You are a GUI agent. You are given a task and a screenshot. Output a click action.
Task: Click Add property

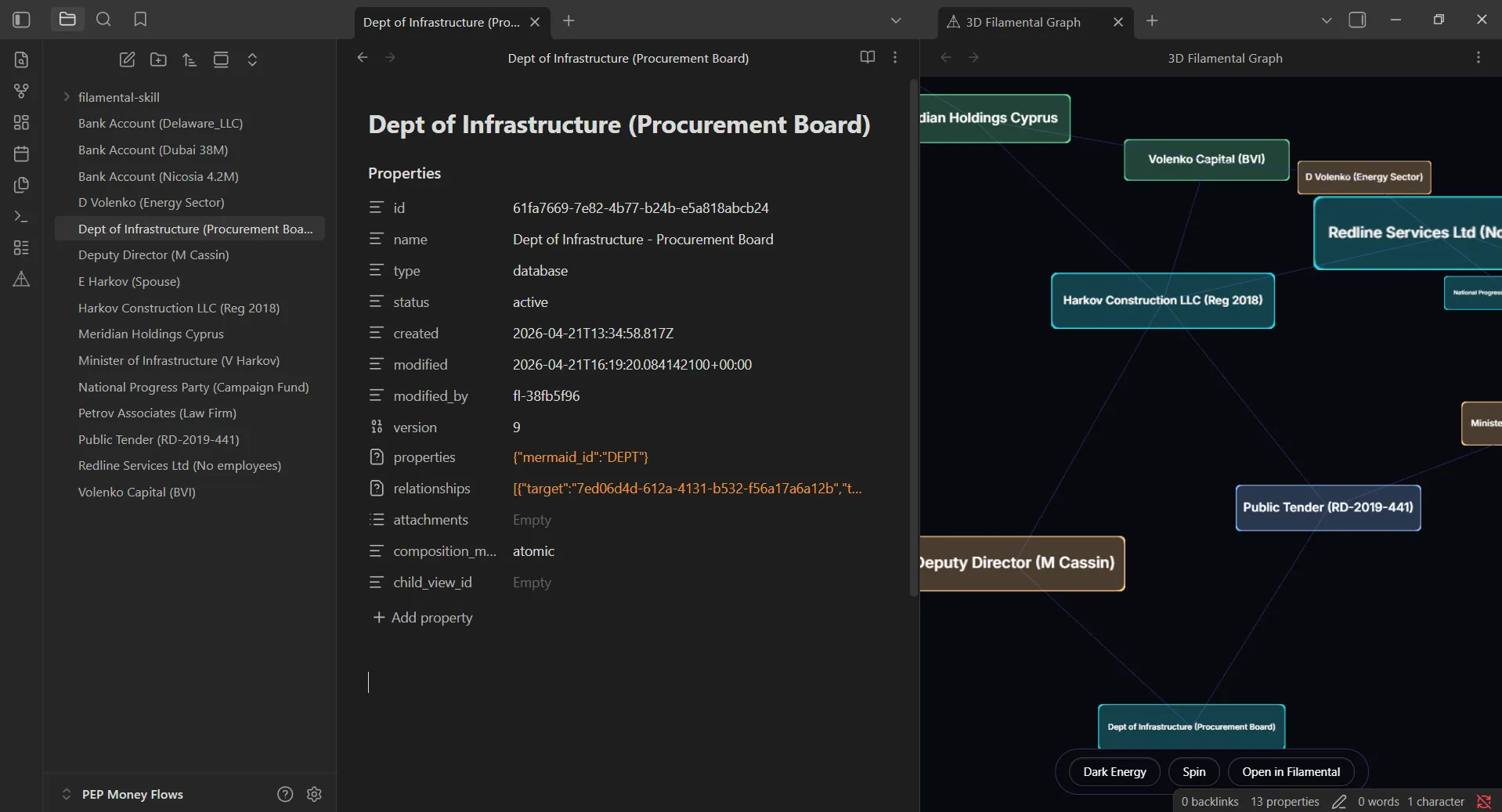click(x=423, y=617)
